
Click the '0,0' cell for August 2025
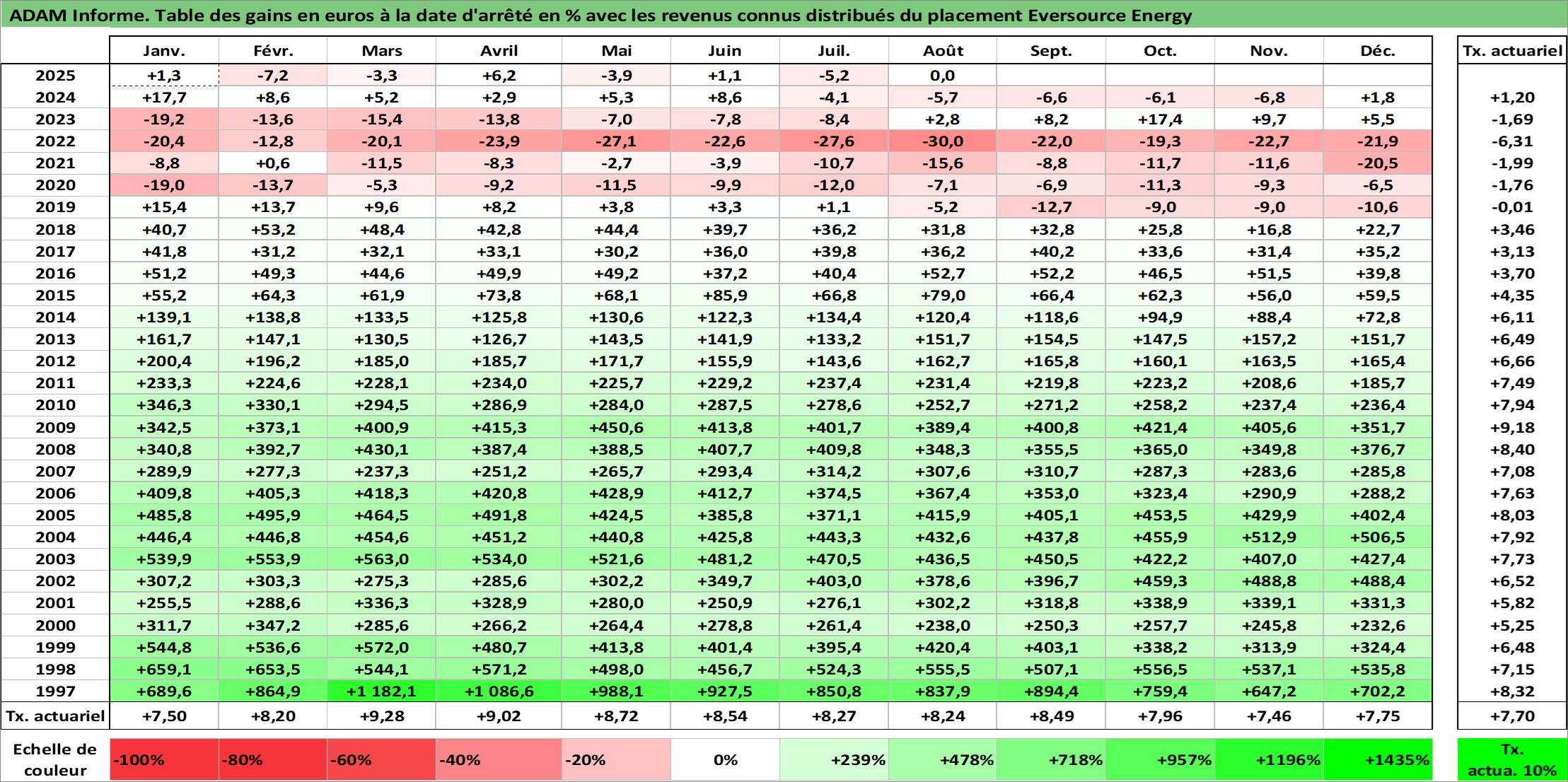[x=943, y=76]
